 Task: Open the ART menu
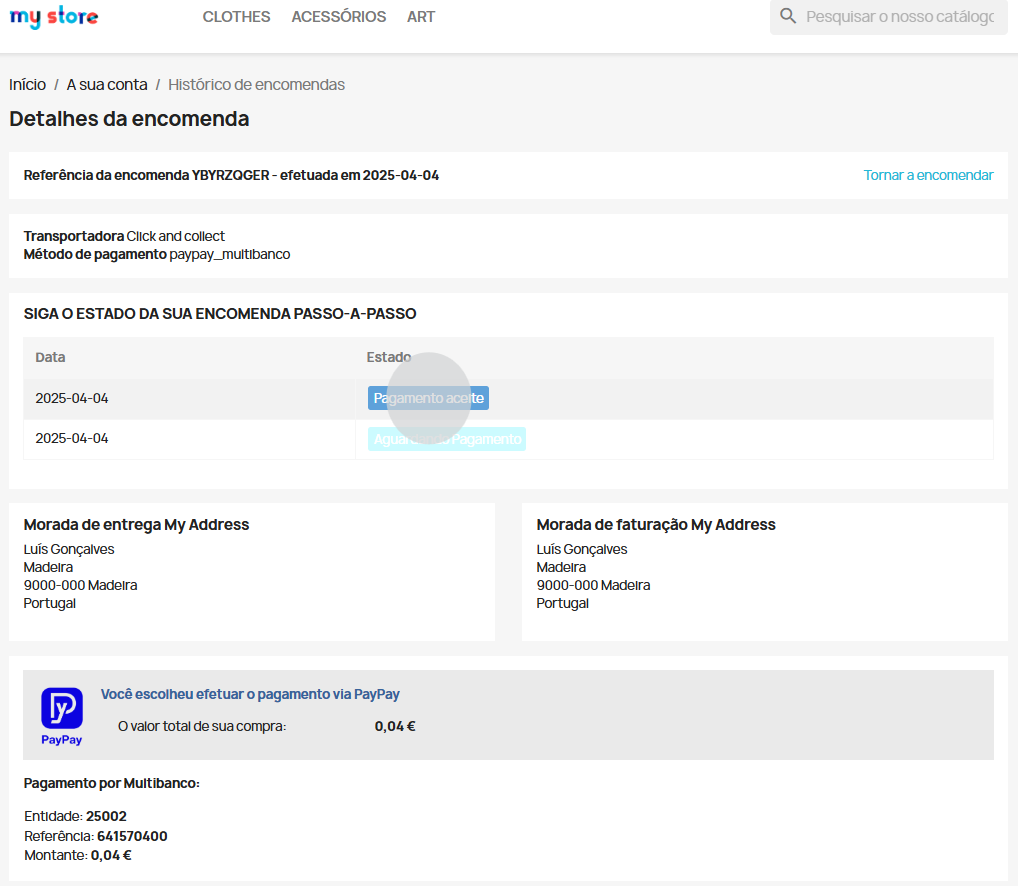pos(421,17)
